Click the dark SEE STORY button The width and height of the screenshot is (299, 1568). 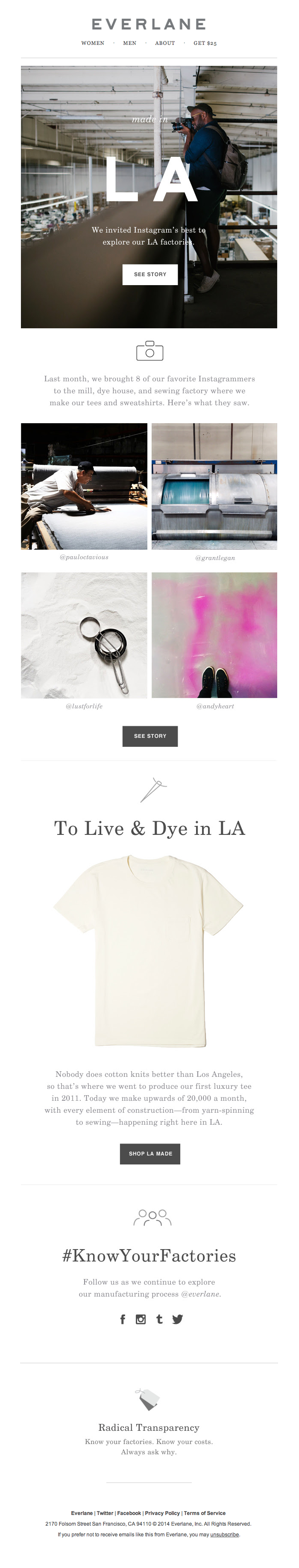point(150,736)
